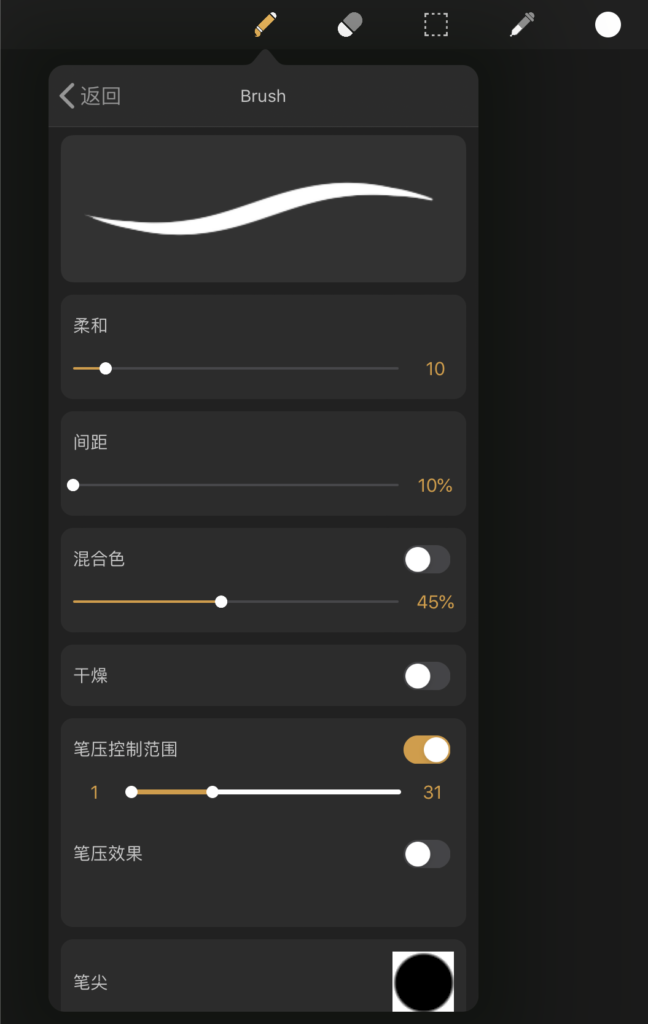Screen dimensions: 648x1024
Task: Activate the dashed rectangle selection tool
Action: click(436, 25)
